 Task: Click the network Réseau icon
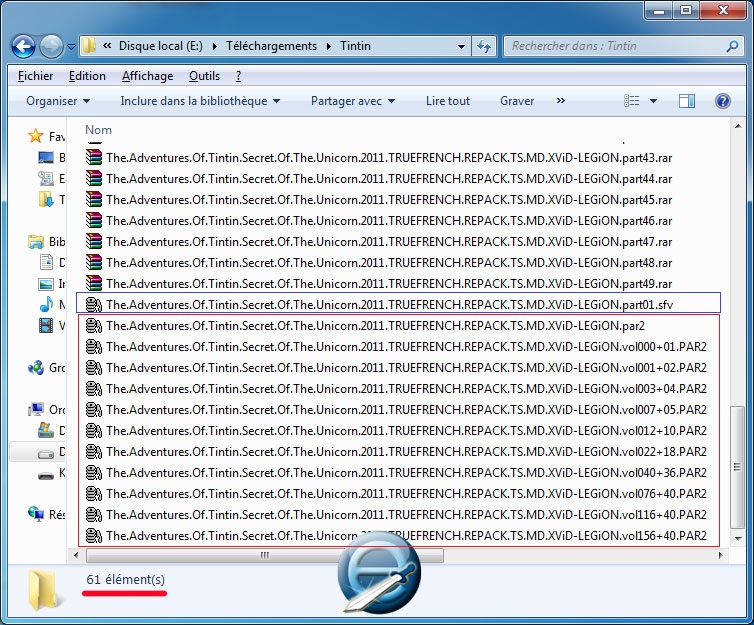click(x=36, y=514)
